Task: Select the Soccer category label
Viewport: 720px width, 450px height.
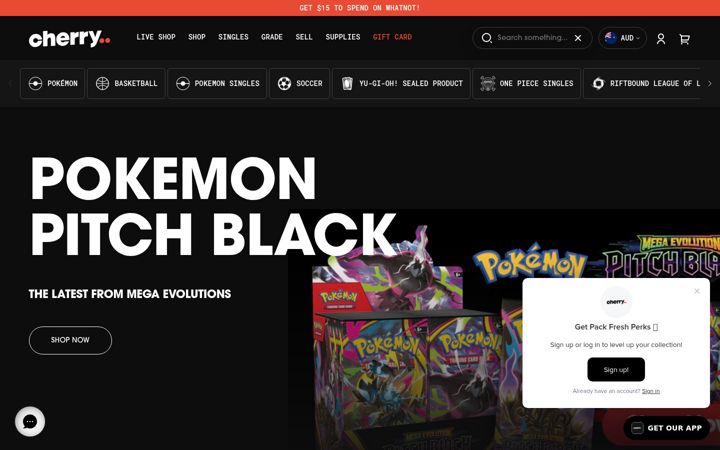Action: pos(309,84)
